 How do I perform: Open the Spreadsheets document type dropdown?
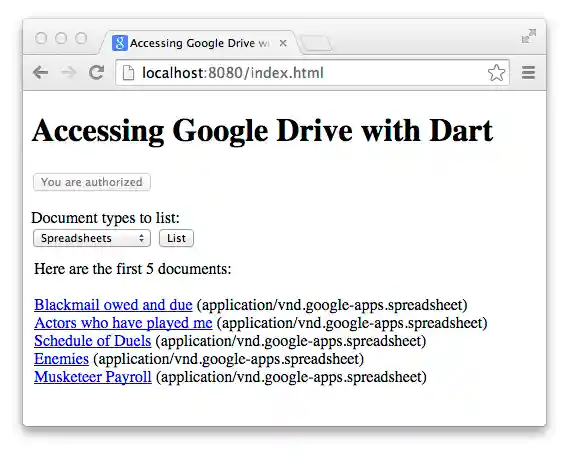click(x=92, y=238)
